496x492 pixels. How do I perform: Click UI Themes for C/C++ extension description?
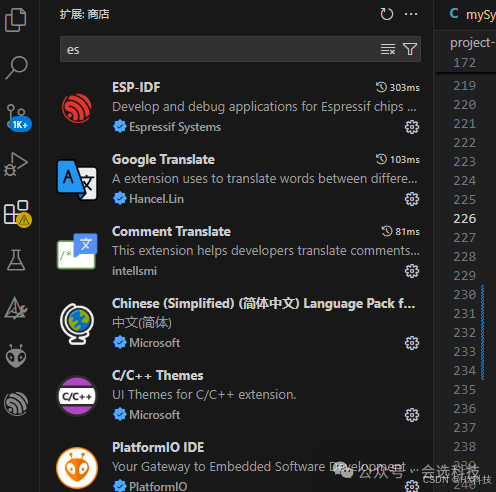coord(204,395)
